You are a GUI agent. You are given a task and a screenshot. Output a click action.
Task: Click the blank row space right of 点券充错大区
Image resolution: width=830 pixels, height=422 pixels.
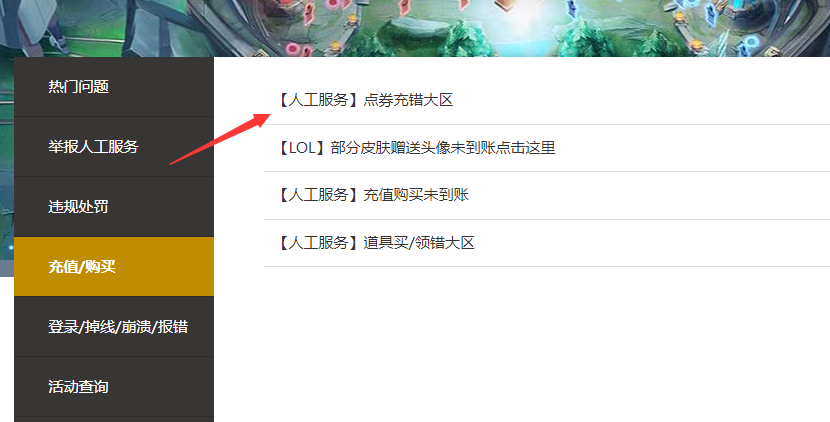(640, 100)
